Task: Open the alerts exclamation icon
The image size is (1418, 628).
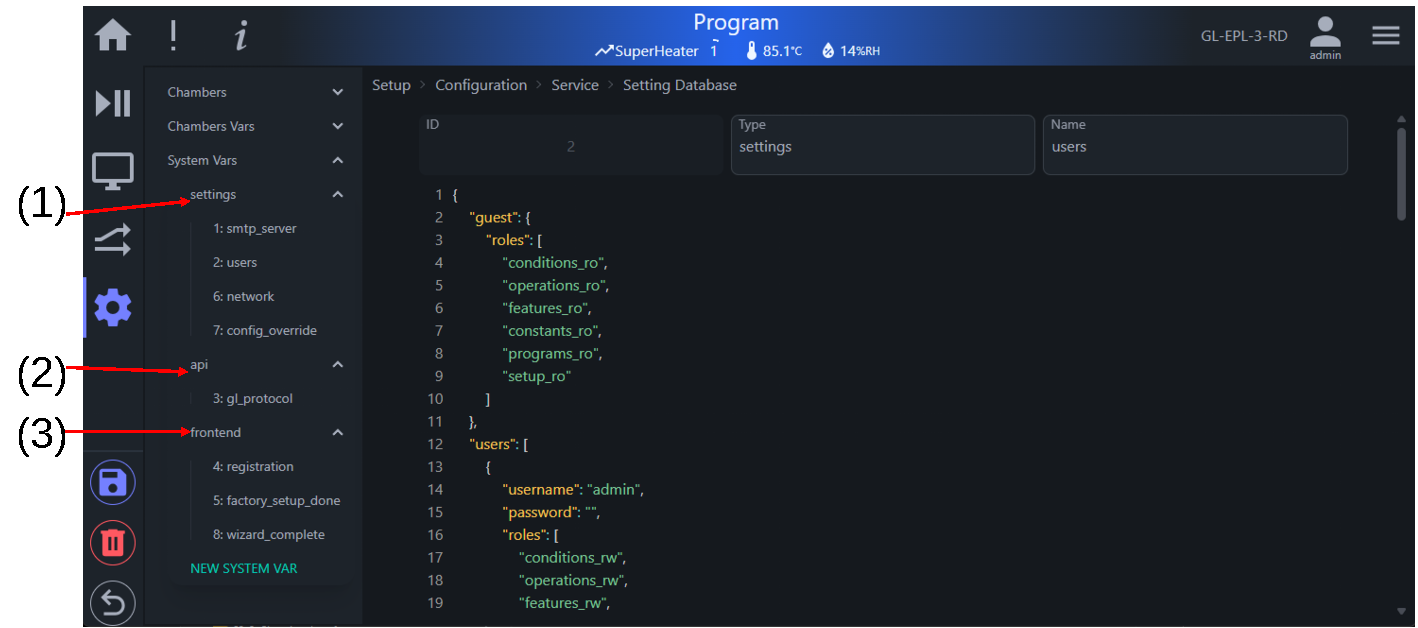Action: pyautogui.click(x=173, y=35)
